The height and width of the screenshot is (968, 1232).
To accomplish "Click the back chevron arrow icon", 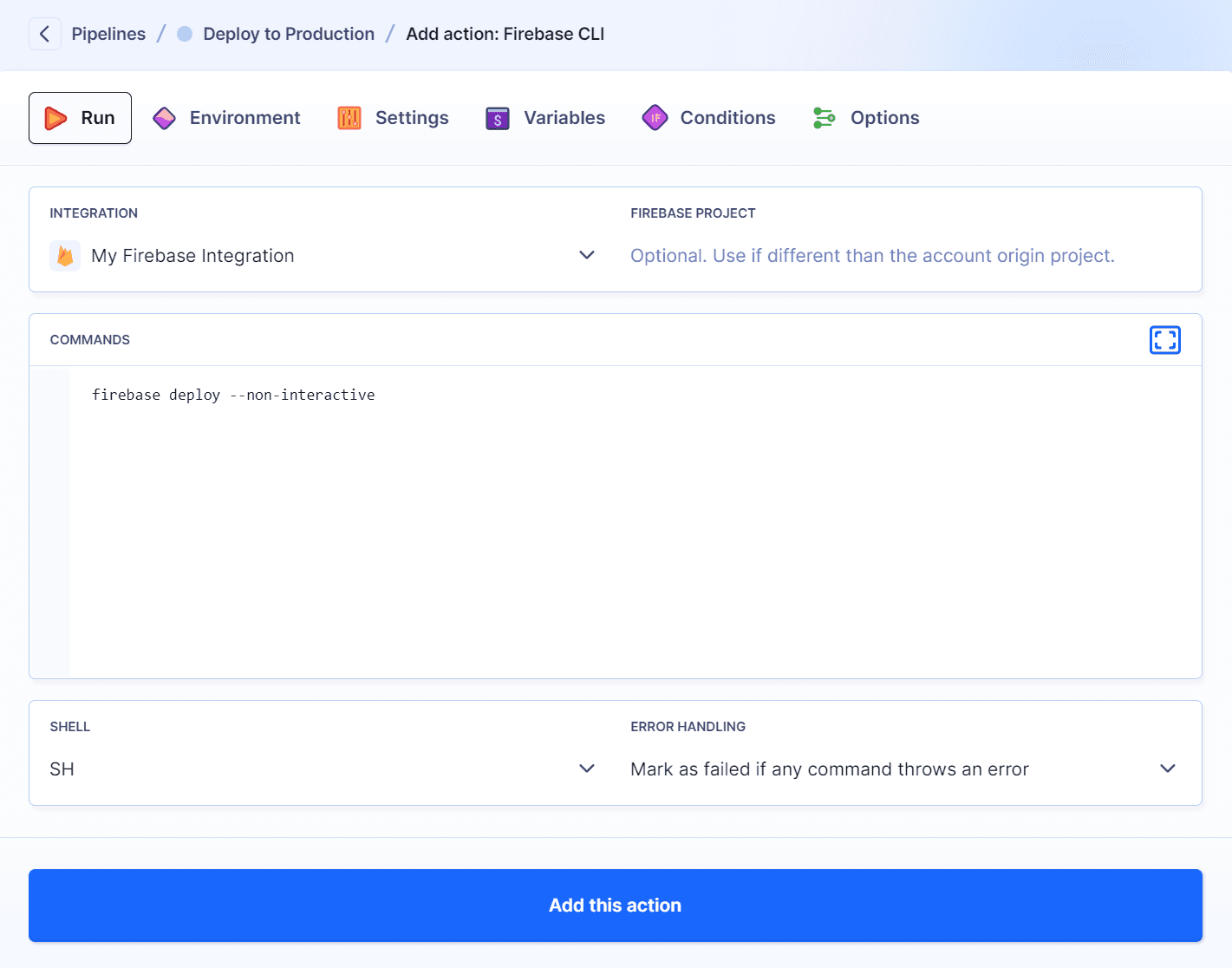I will point(44,34).
